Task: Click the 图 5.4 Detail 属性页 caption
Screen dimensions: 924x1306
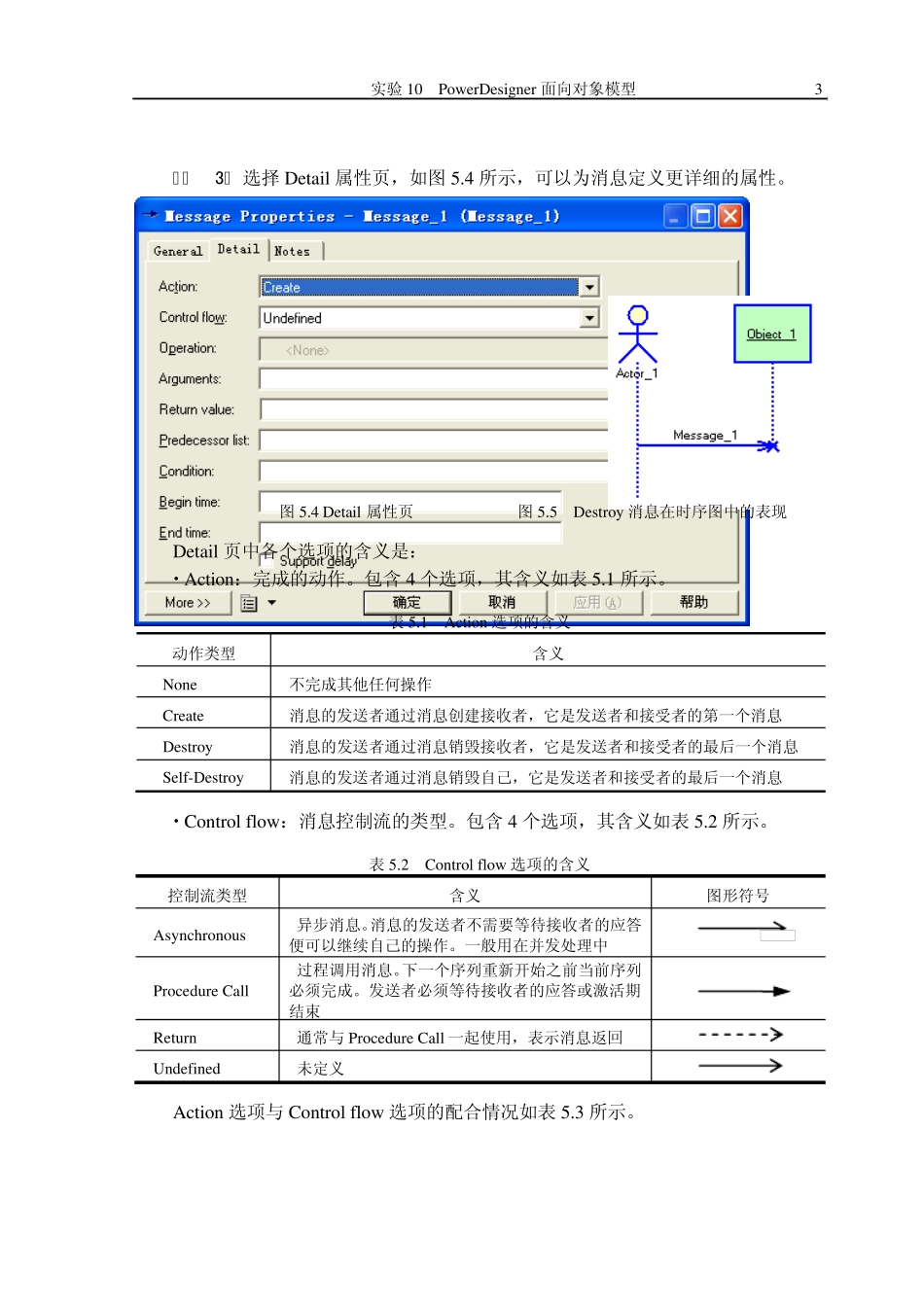Action: coord(346,512)
